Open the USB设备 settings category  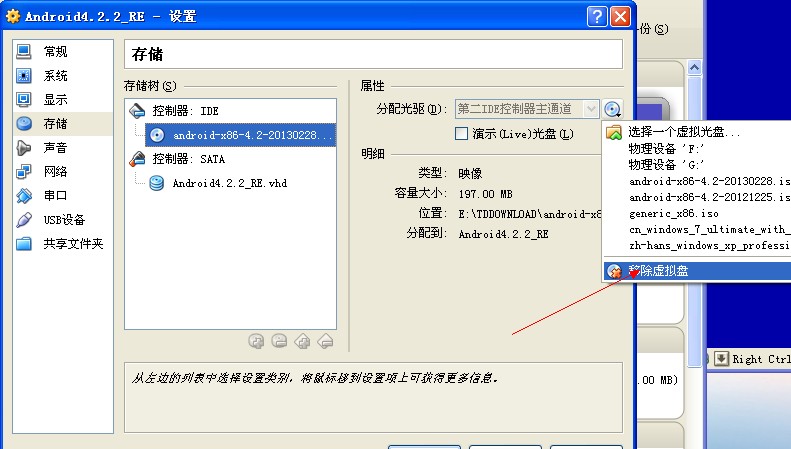[63, 219]
